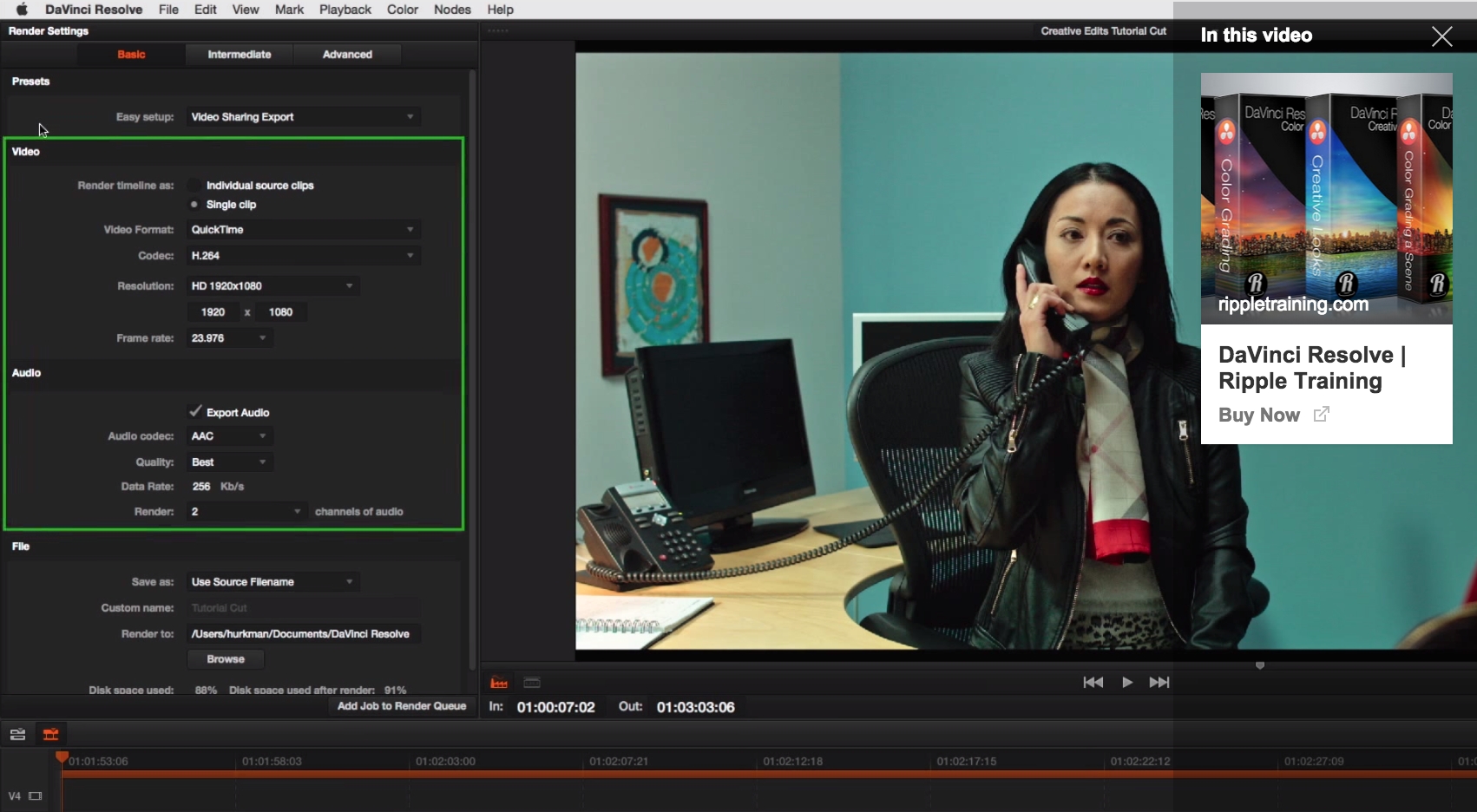Click the orange viewer timeline mode icon
Image resolution: width=1477 pixels, height=812 pixels.
pyautogui.click(x=499, y=683)
